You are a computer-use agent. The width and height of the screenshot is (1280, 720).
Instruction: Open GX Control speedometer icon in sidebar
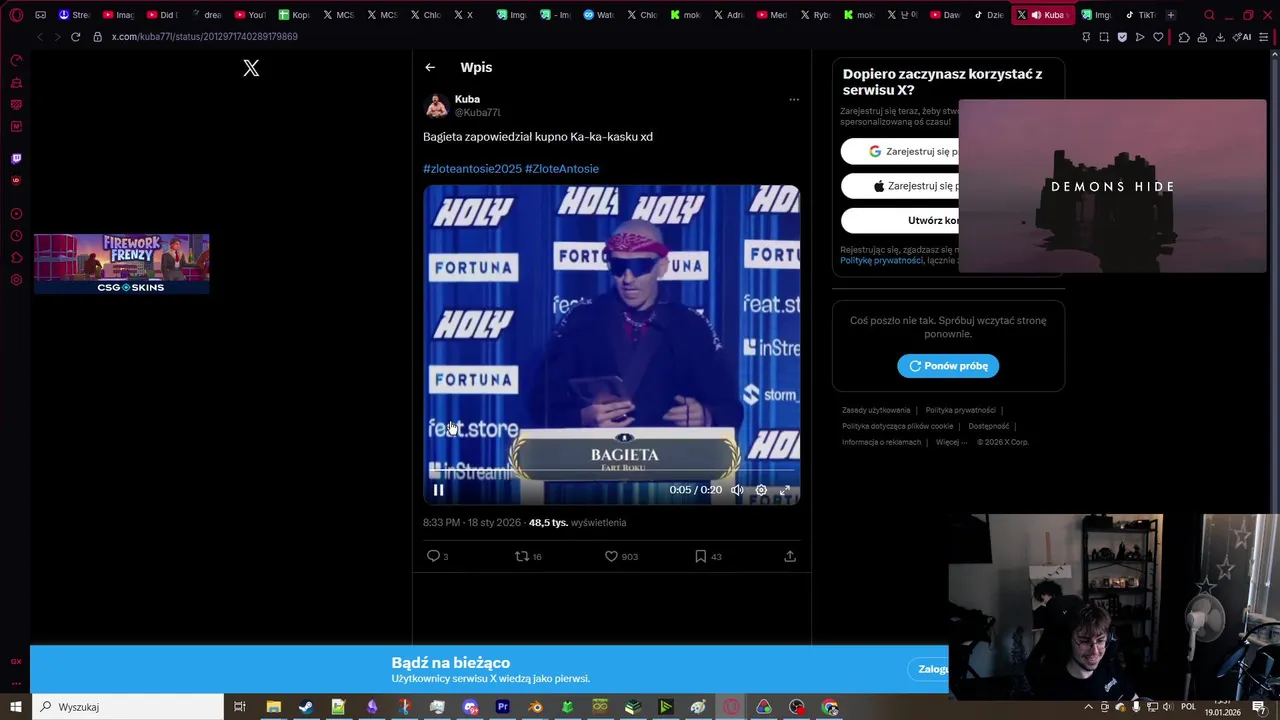point(16,60)
